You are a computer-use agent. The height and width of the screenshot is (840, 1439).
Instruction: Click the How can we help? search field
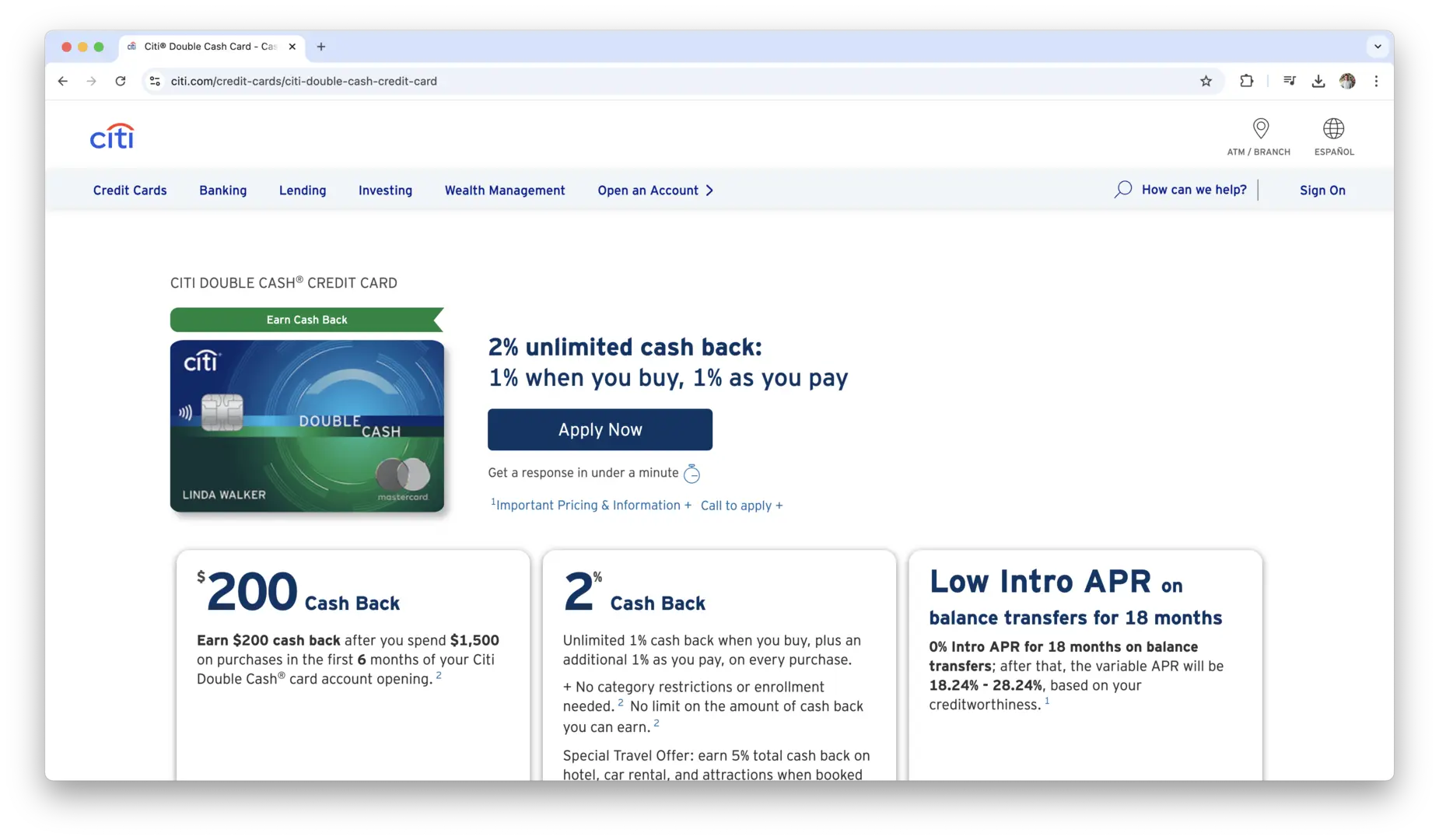click(1194, 190)
